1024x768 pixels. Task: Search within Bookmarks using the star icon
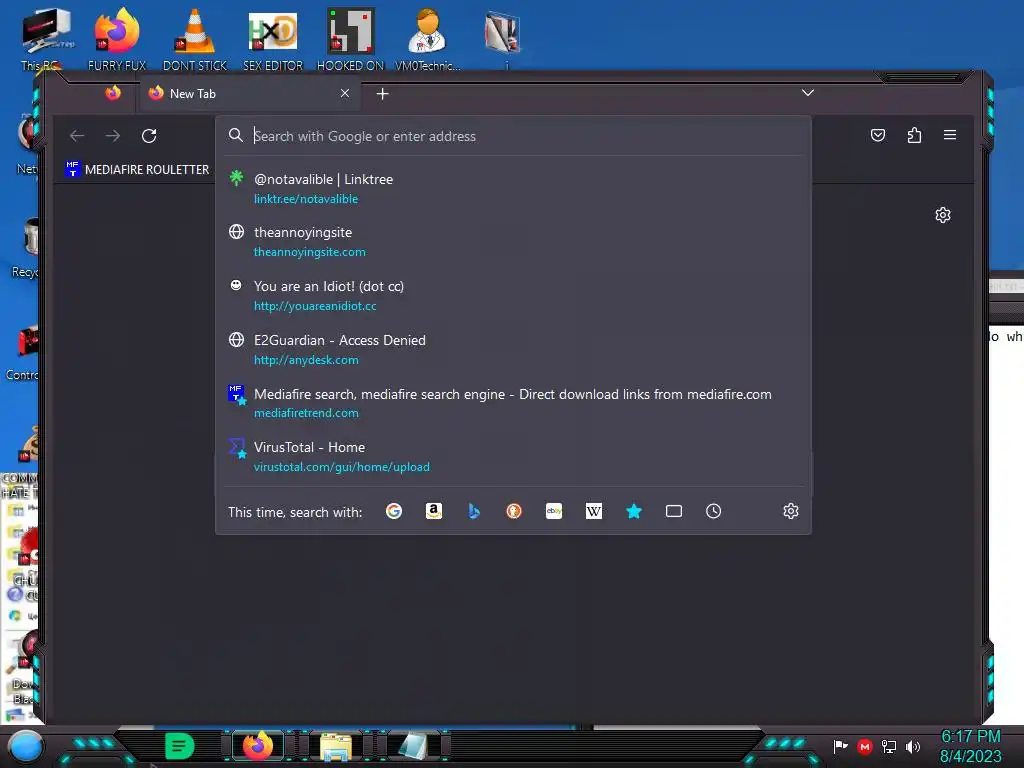coord(633,511)
